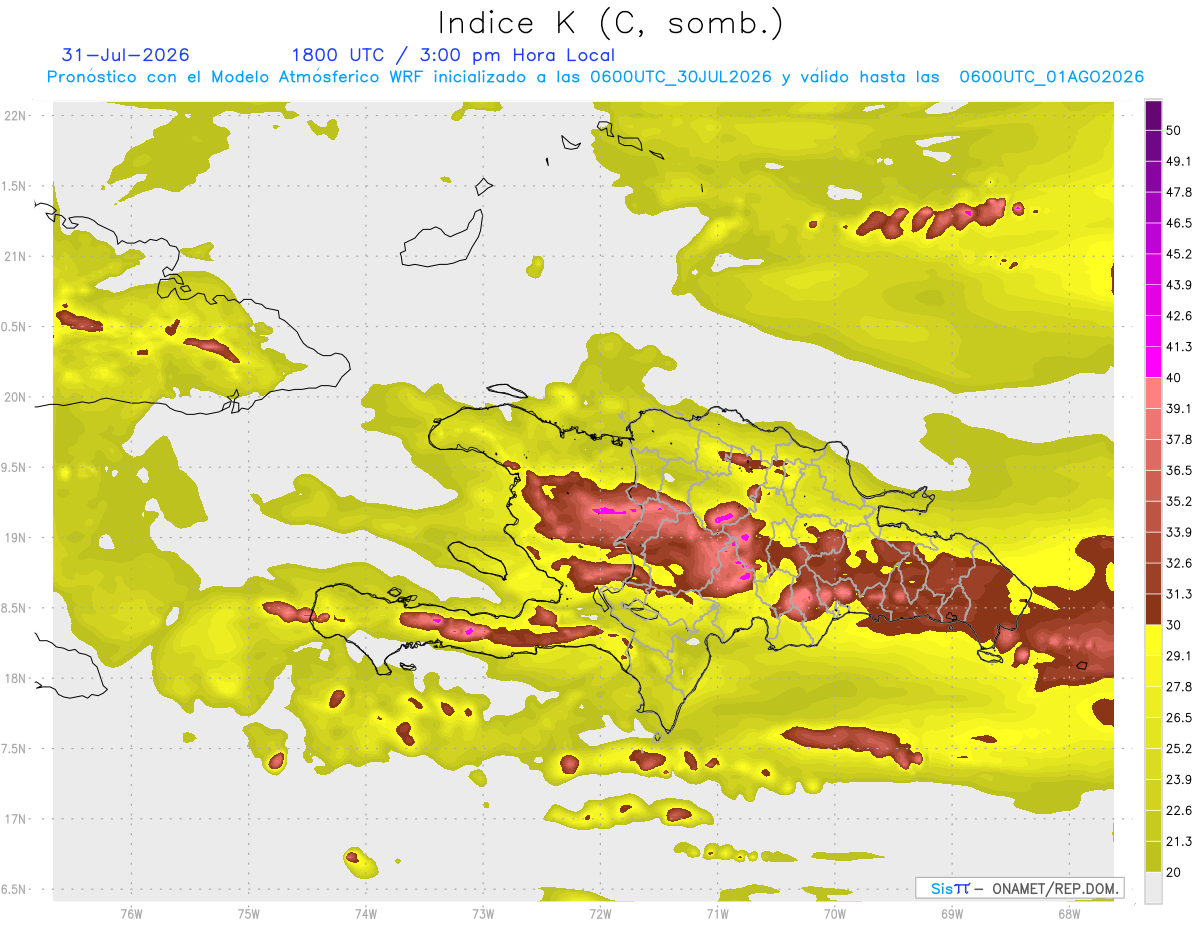Click the "49.1" color scale label
Viewport: 1200px width, 927px height.
pos(1177,161)
